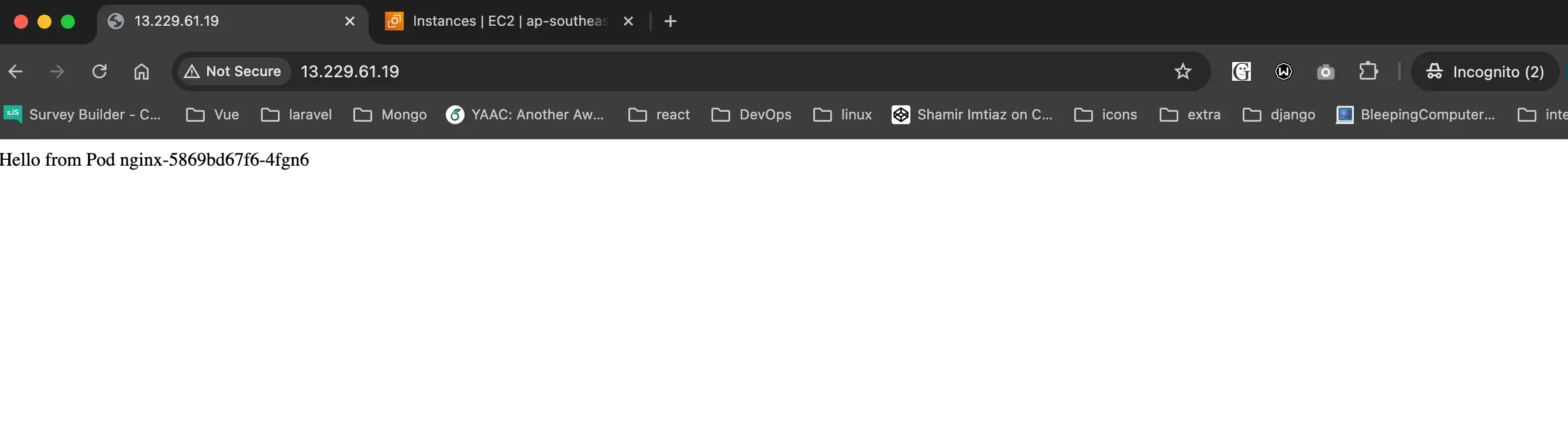Bookmark this page with the star

1182,72
